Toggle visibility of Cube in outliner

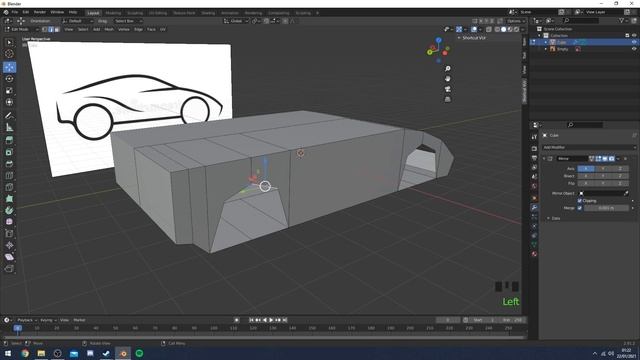[634, 42]
